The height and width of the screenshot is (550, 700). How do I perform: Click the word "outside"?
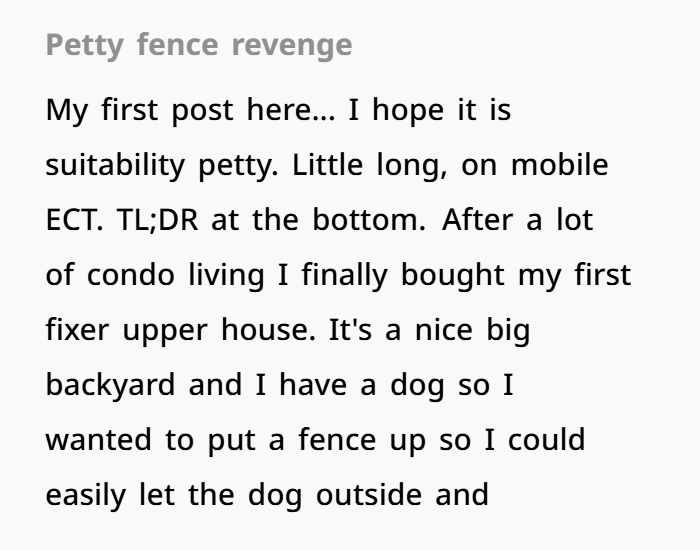[x=369, y=495]
